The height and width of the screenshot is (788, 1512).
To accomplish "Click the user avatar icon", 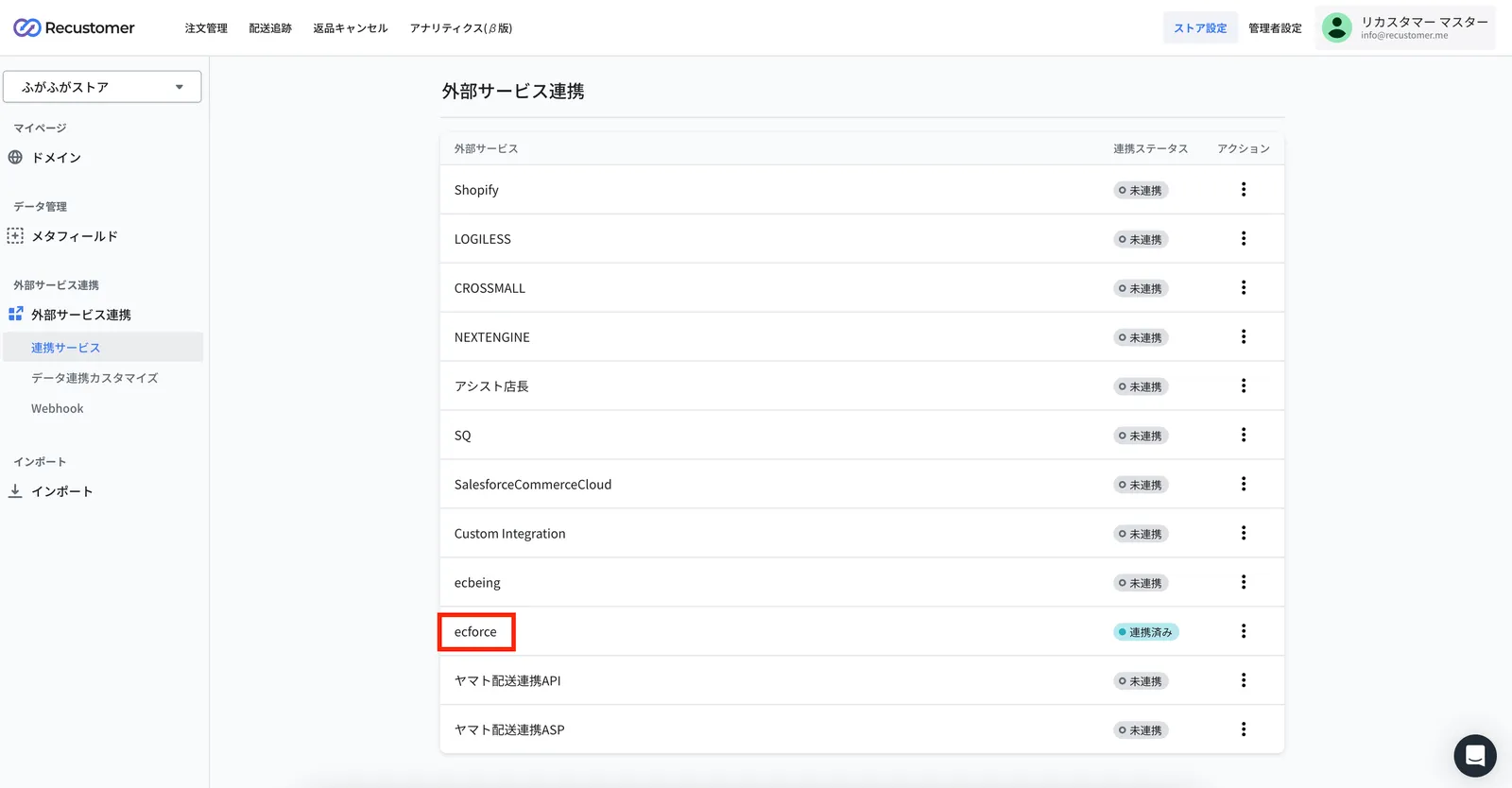I will pos(1336,28).
